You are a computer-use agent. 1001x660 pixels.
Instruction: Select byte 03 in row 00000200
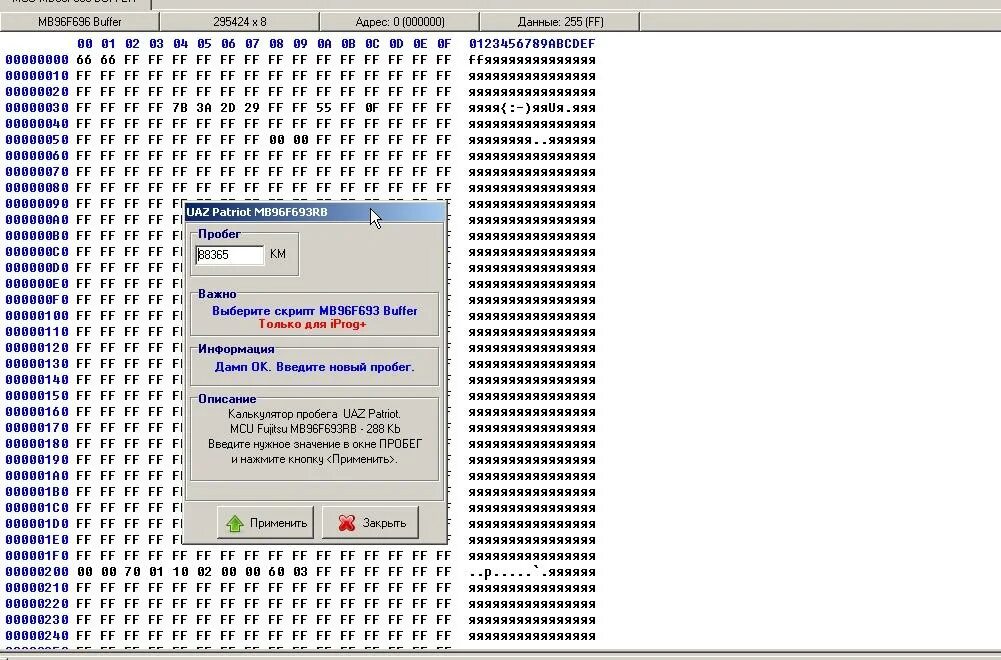pyautogui.click(x=300, y=572)
